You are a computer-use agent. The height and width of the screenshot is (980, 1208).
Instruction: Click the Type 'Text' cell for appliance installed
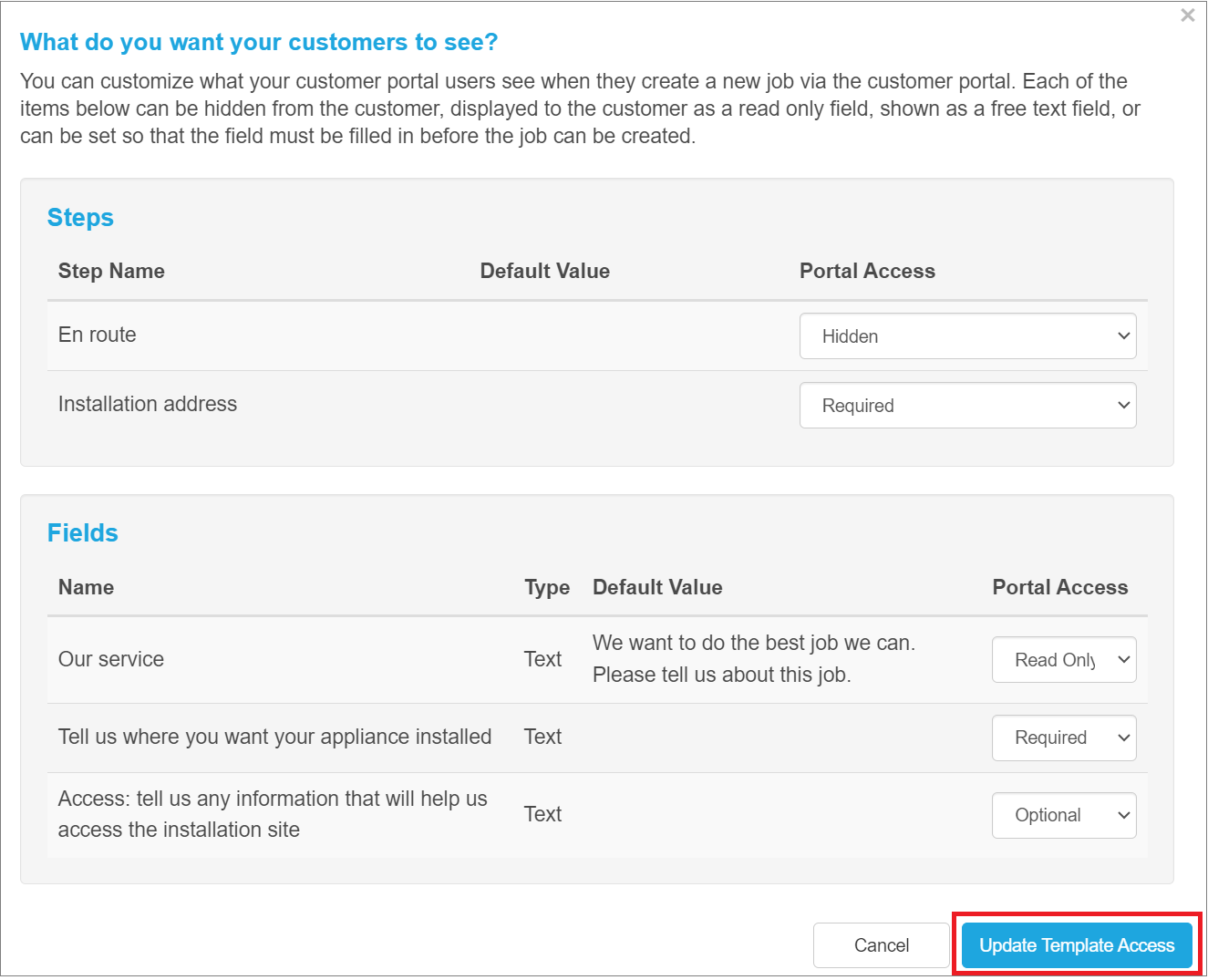pos(542,737)
